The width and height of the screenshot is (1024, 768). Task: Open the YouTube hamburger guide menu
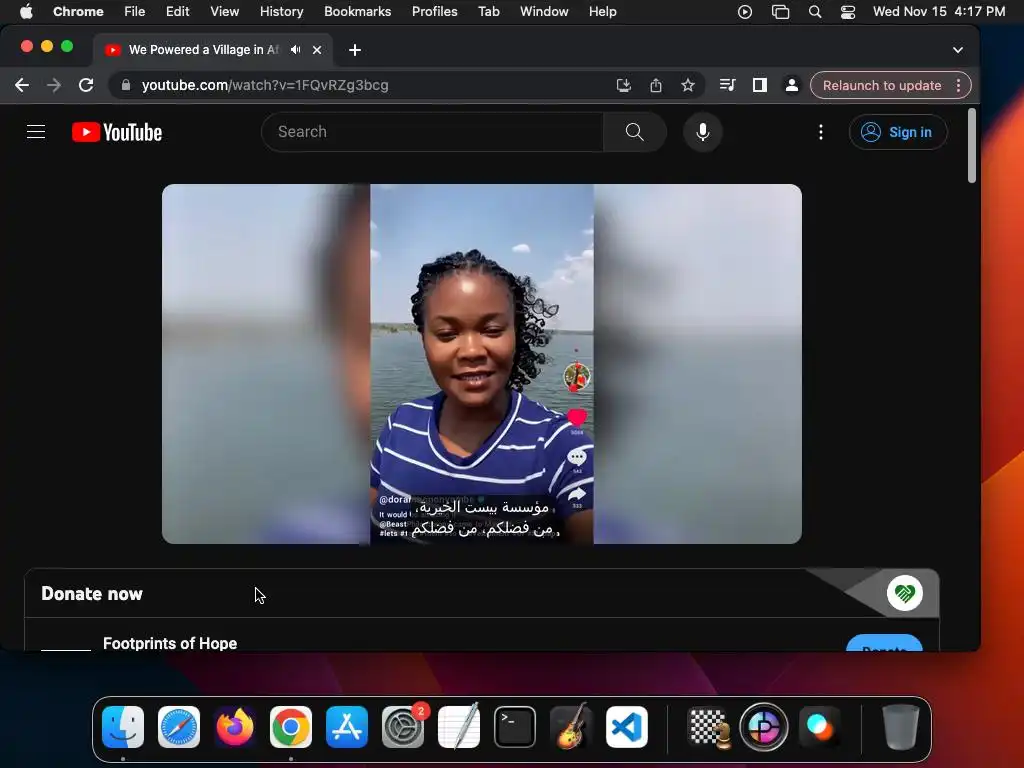tap(36, 132)
